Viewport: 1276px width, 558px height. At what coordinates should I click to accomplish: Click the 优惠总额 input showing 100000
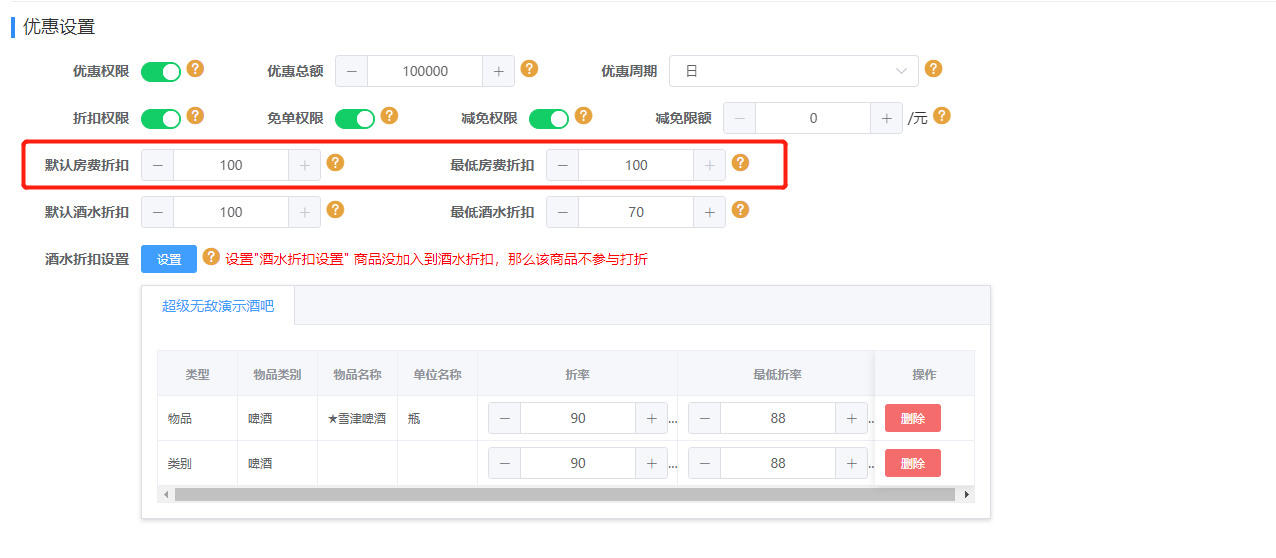point(425,71)
